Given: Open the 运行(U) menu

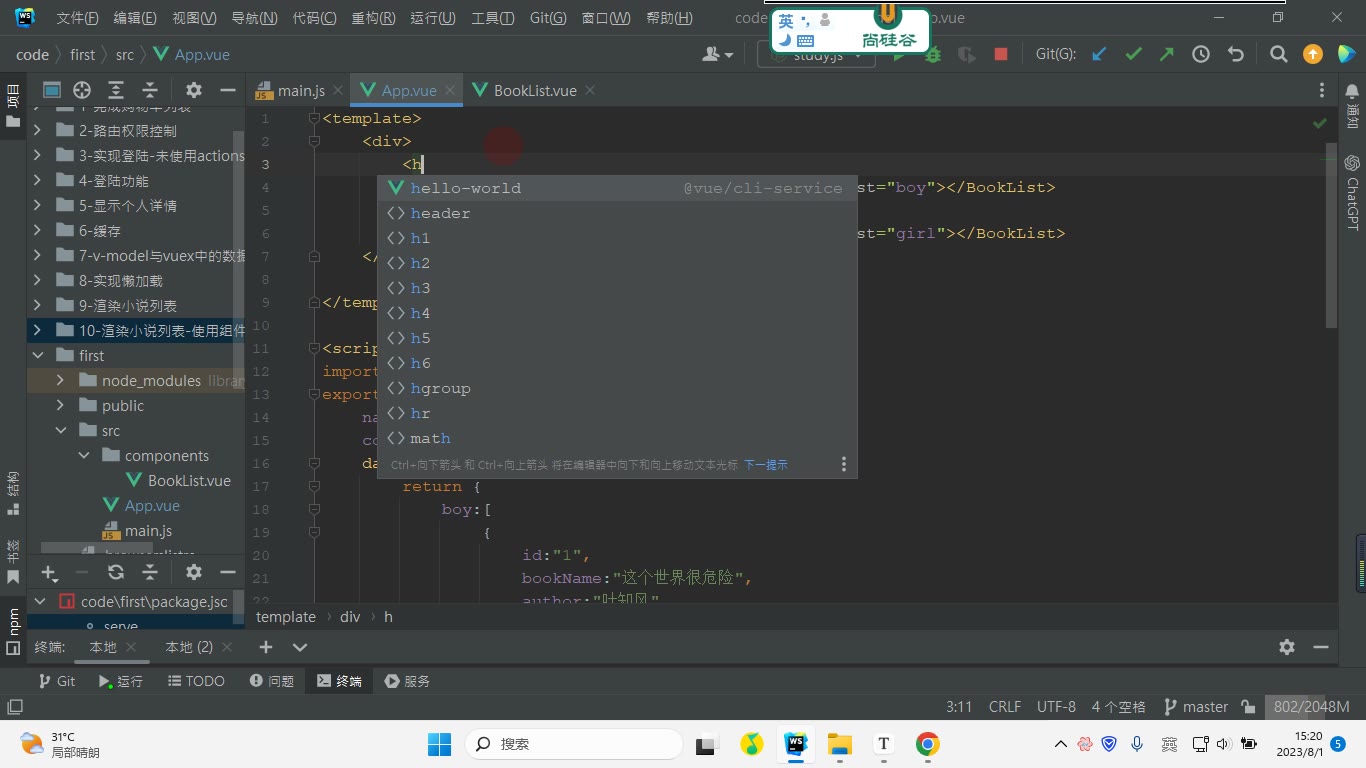Looking at the screenshot, I should [x=433, y=18].
